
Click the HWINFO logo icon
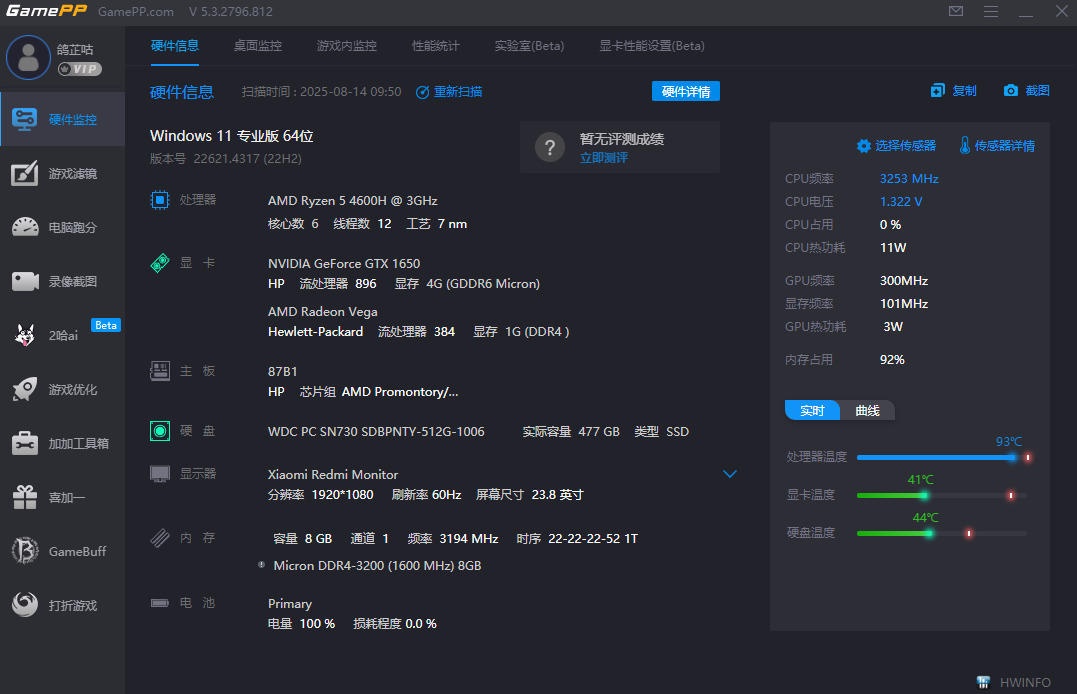tap(984, 682)
